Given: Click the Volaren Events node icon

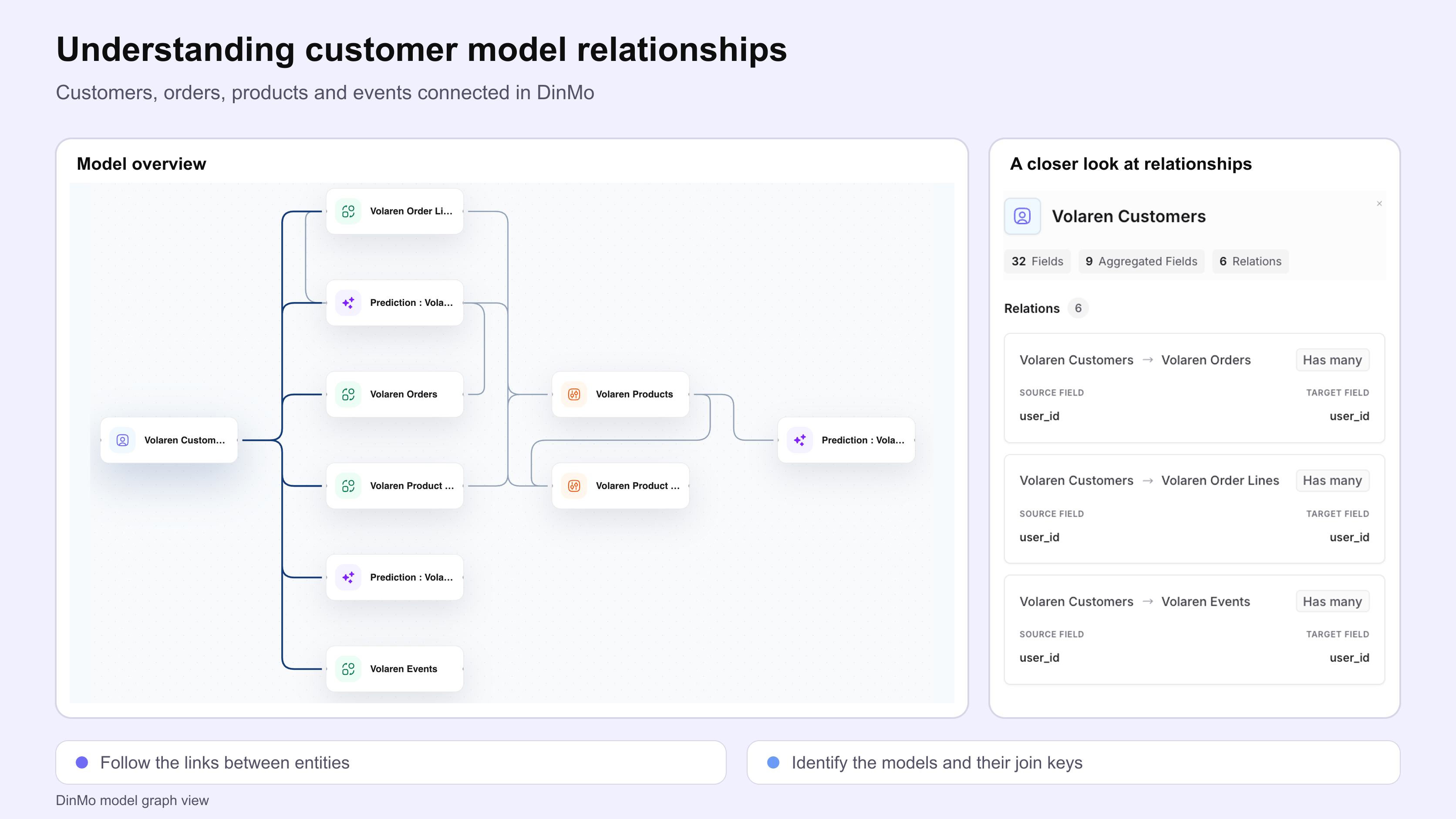Looking at the screenshot, I should (348, 669).
